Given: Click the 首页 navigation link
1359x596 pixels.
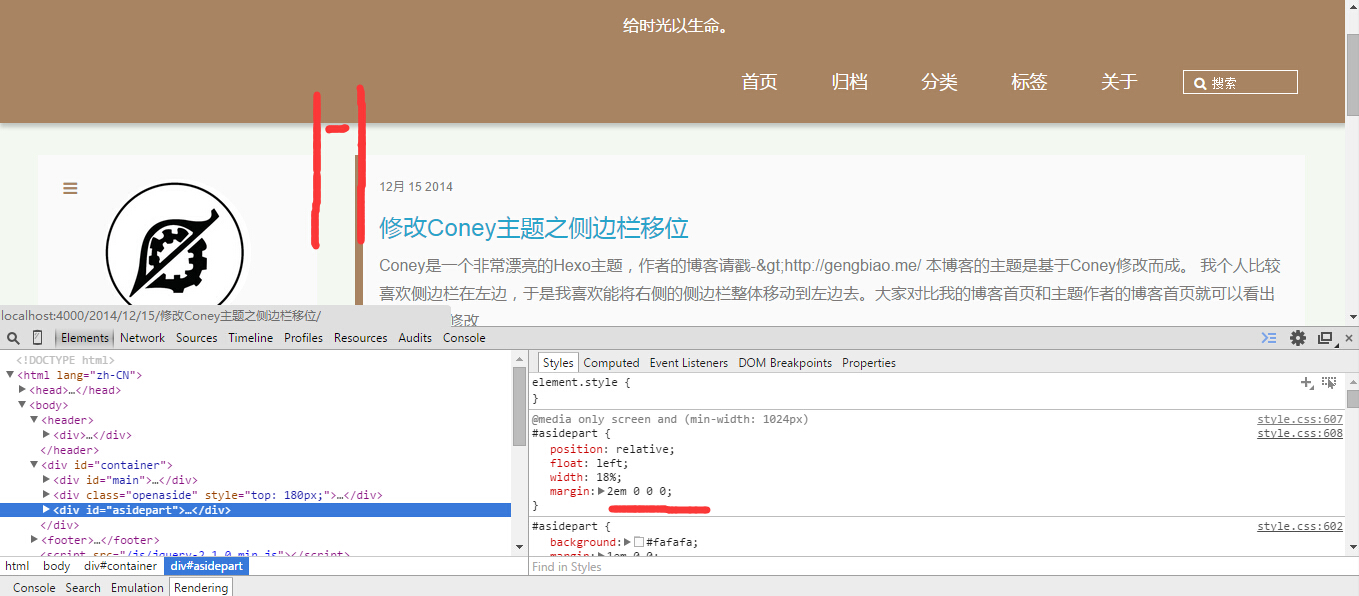Looking at the screenshot, I should coord(760,82).
